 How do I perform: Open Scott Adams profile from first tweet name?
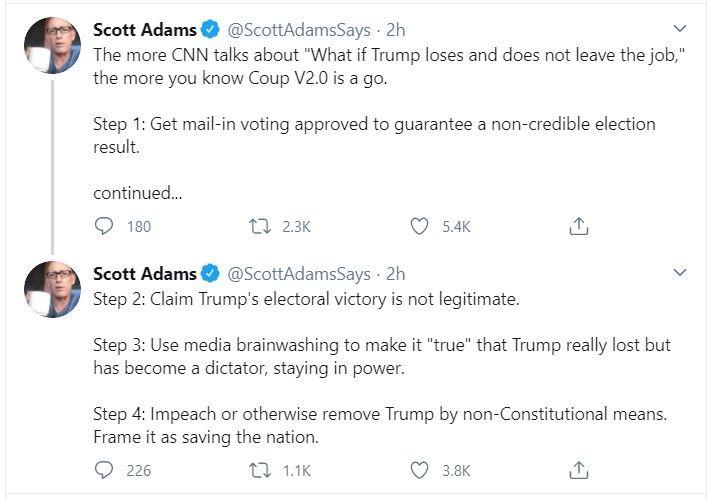pos(145,30)
